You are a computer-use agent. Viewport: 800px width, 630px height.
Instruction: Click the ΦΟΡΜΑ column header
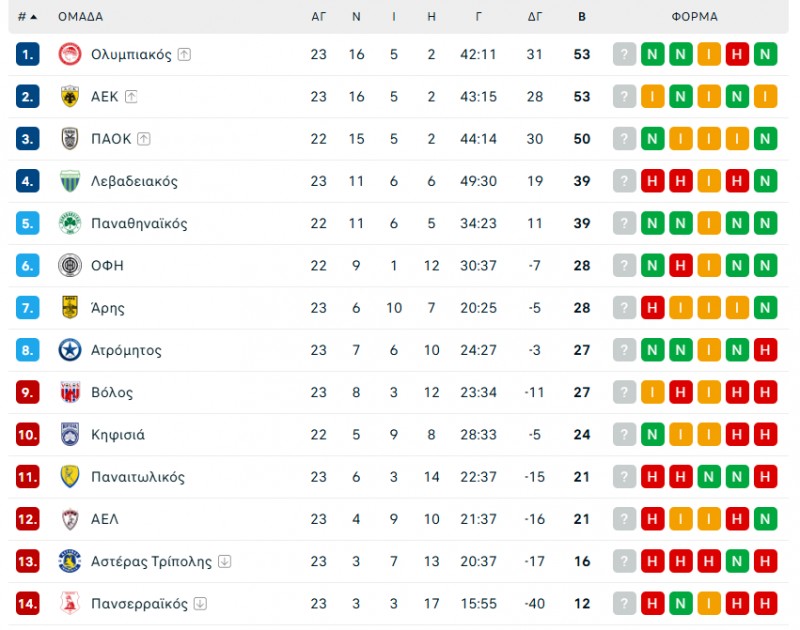point(694,17)
